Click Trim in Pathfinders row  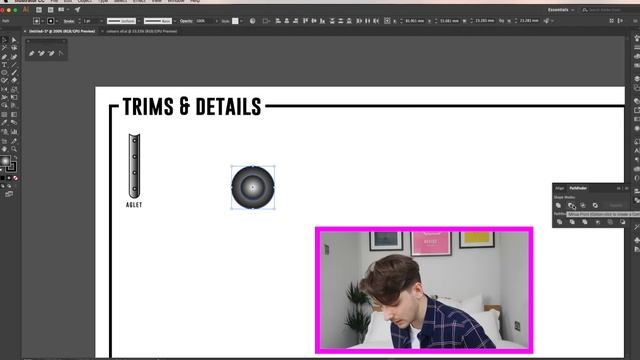click(572, 222)
